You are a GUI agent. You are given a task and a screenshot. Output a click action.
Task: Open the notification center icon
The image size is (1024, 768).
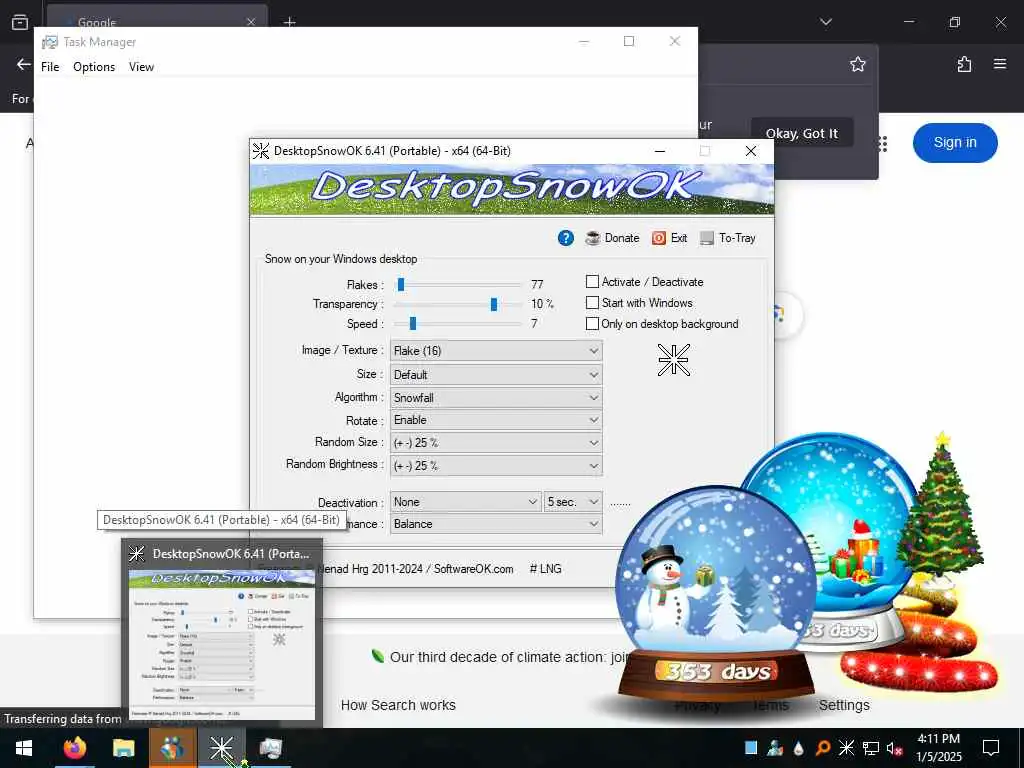click(x=991, y=748)
